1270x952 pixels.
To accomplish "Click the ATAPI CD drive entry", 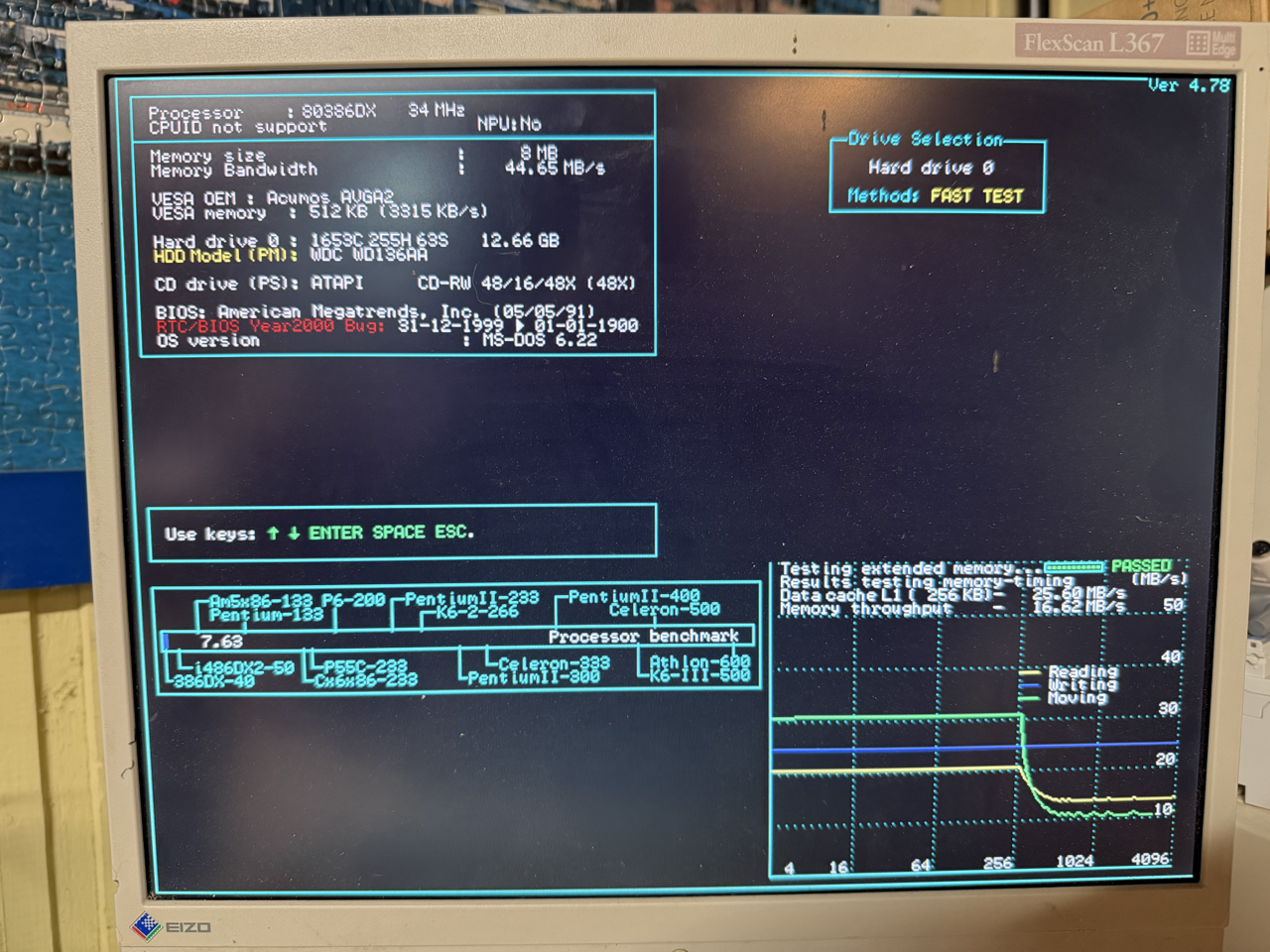I will (336, 283).
